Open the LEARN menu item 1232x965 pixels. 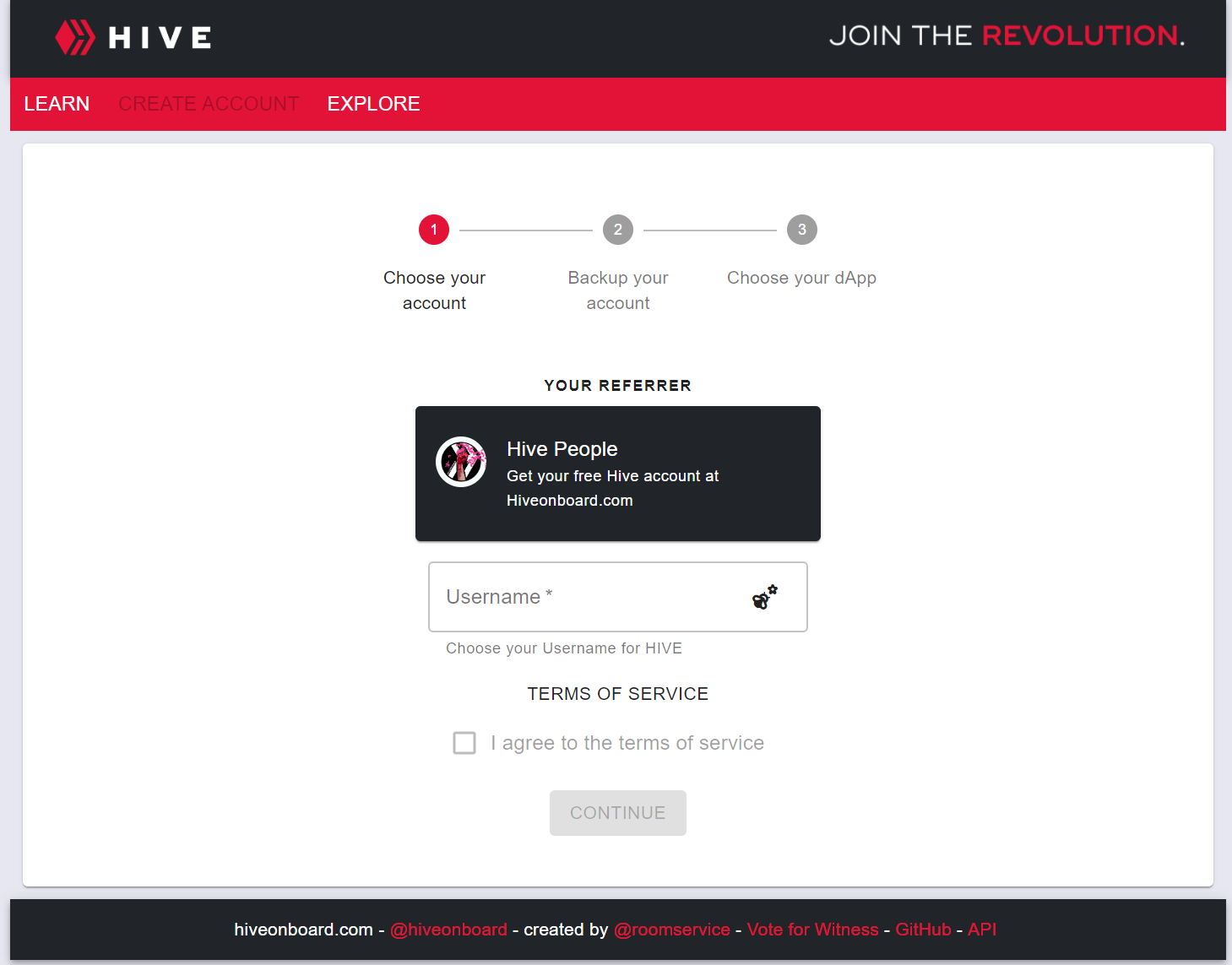[57, 104]
